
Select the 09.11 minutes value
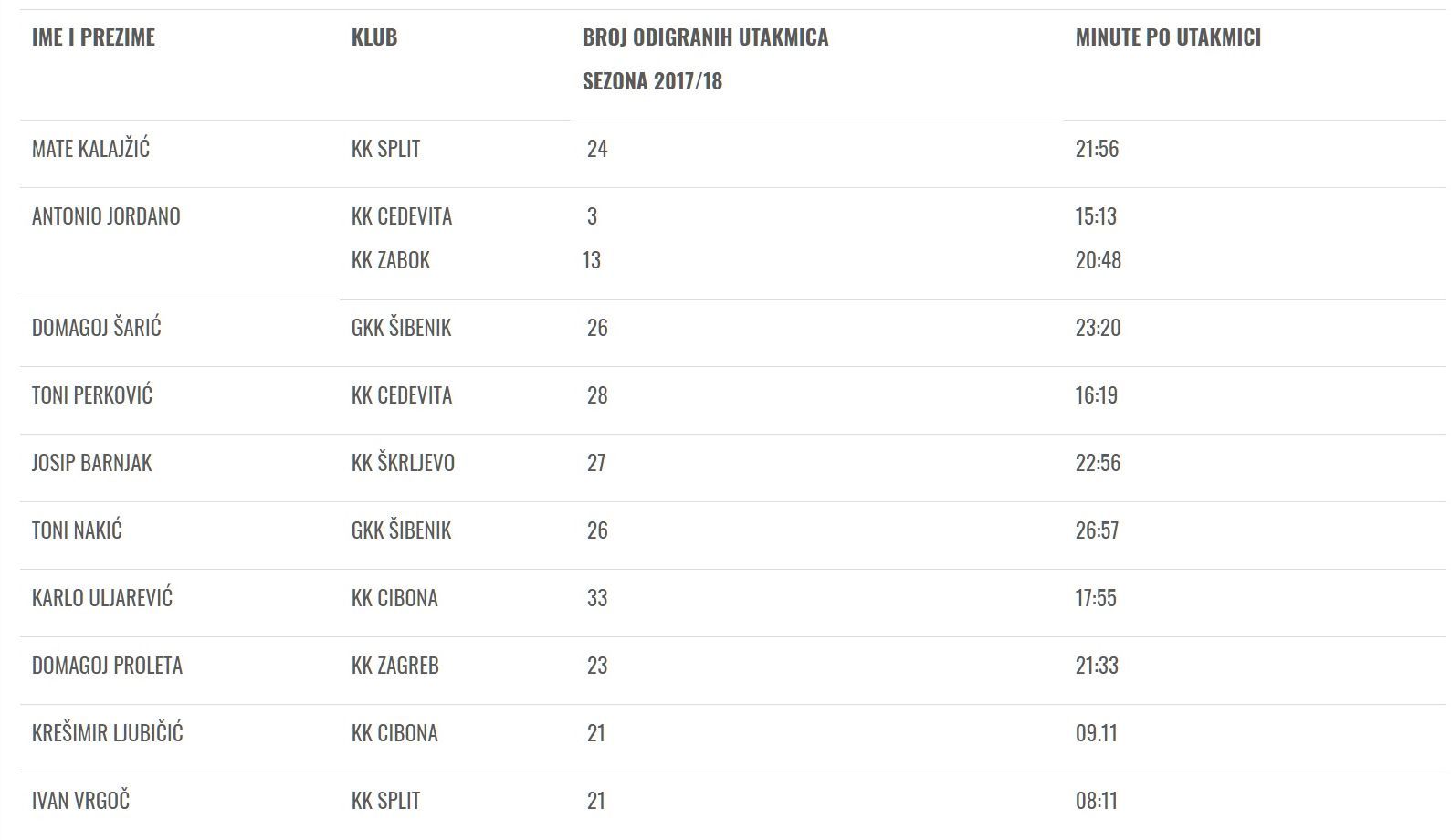tap(1096, 733)
